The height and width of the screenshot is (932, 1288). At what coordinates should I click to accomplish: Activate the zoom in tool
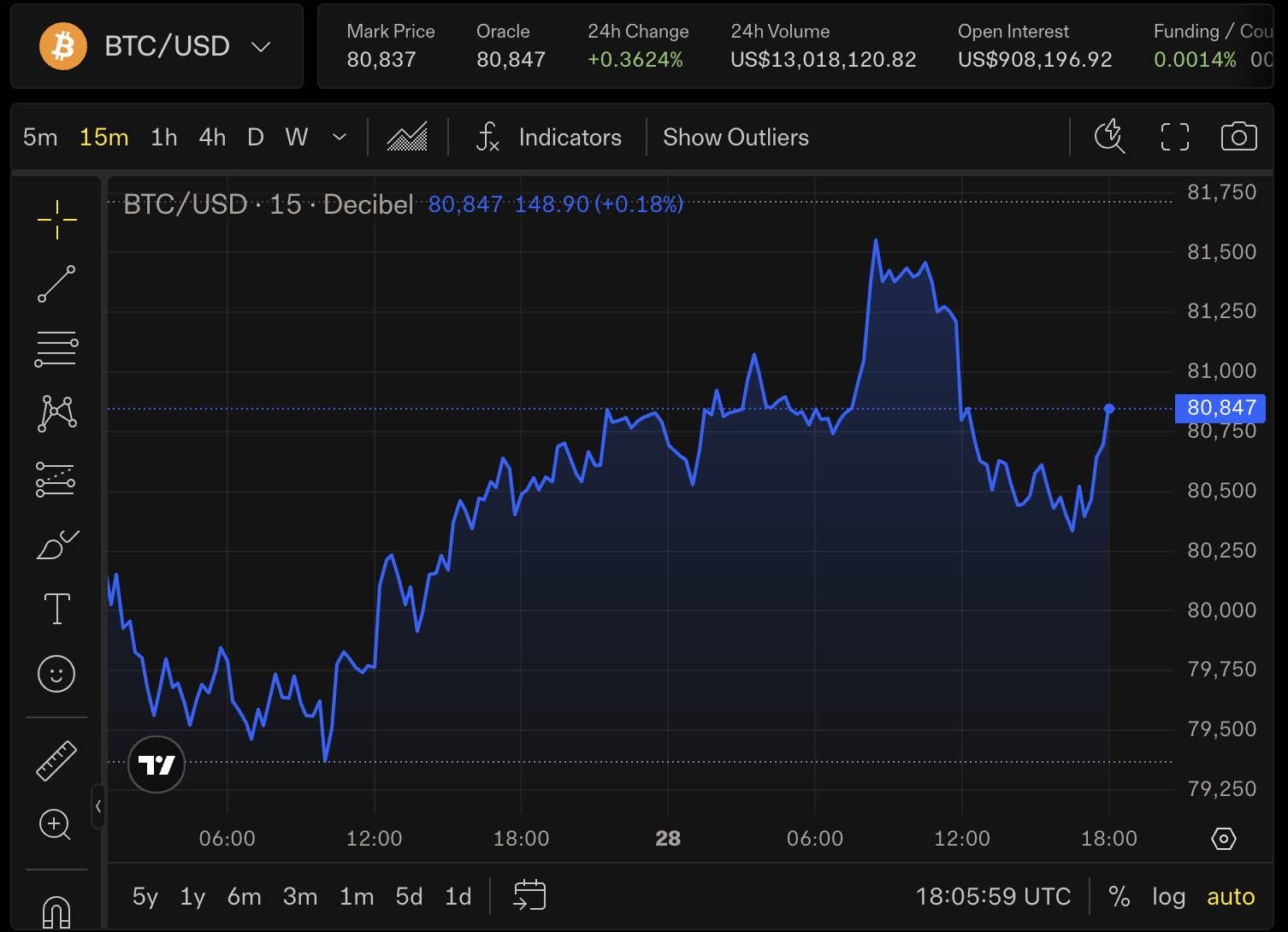[56, 824]
